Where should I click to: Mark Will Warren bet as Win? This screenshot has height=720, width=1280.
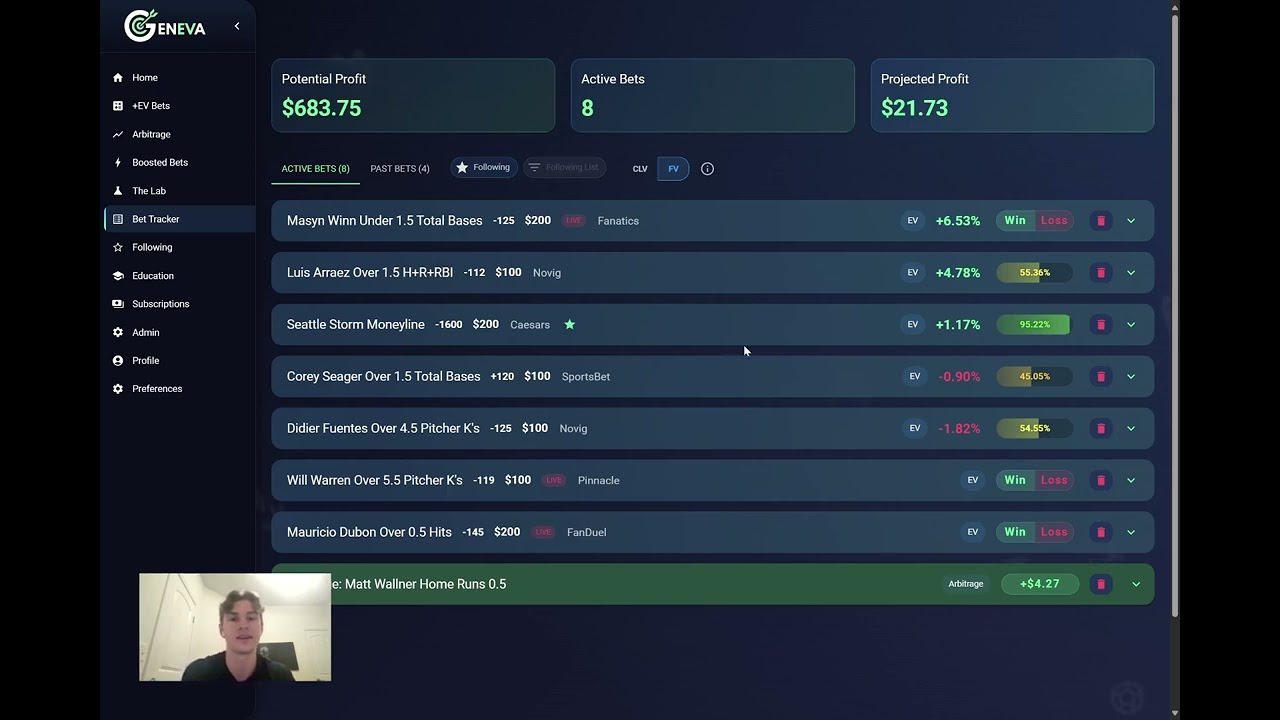[1015, 481]
